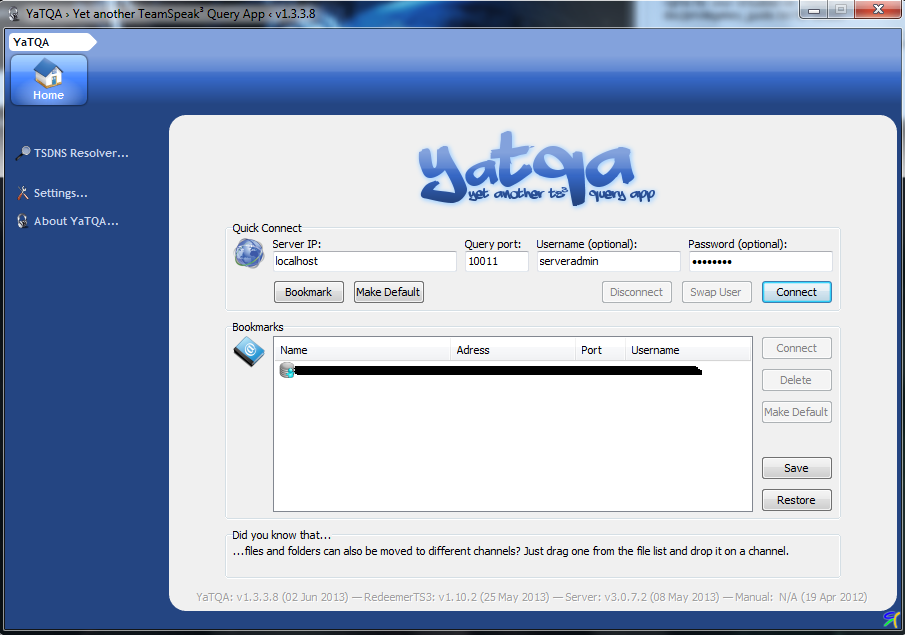
Task: Click the bottom-right corner logo icon
Action: (x=892, y=619)
